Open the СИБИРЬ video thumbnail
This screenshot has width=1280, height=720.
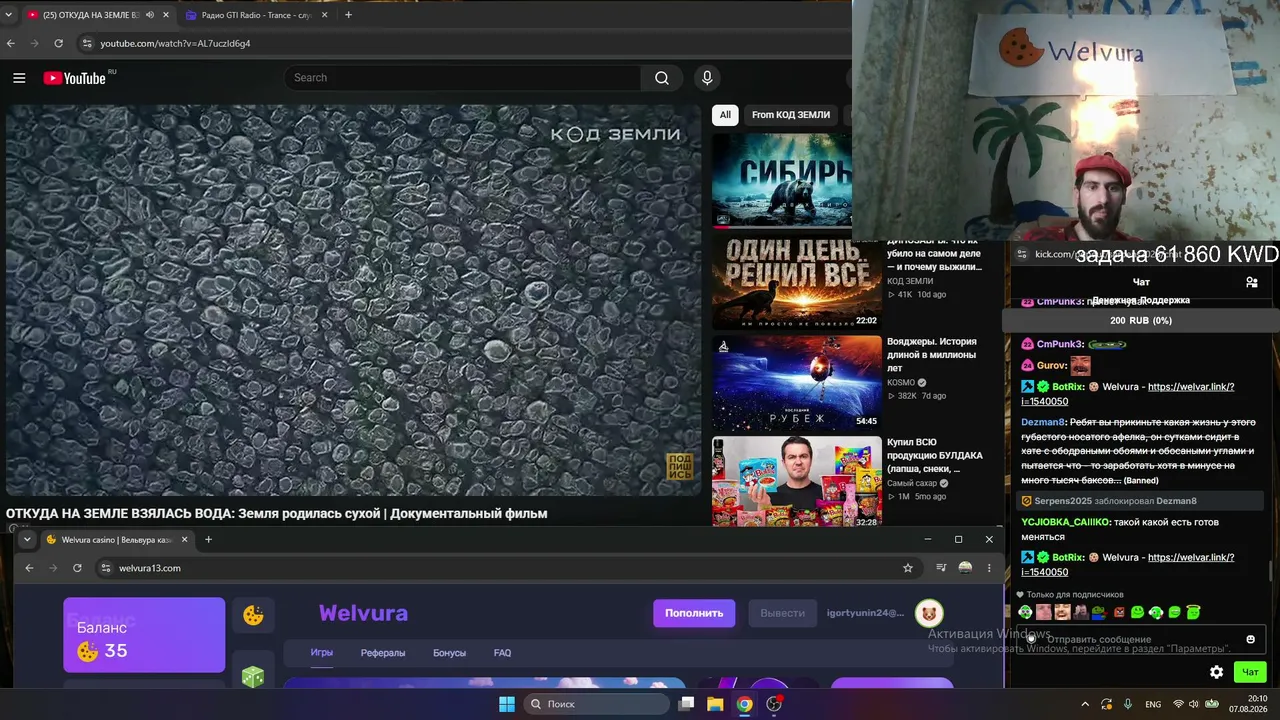(x=782, y=180)
